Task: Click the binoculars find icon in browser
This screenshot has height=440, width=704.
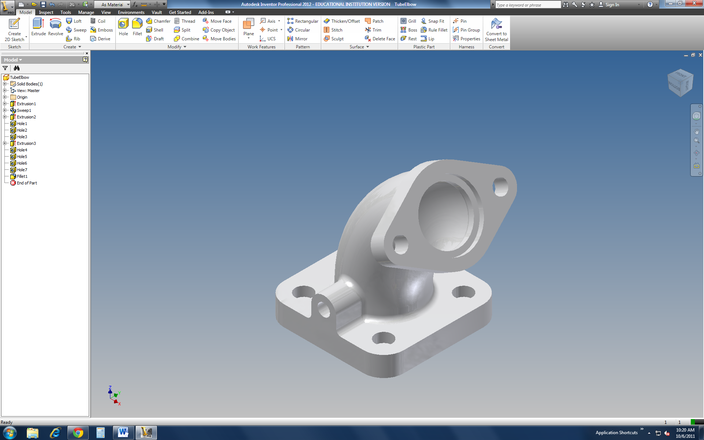Action: [x=17, y=68]
